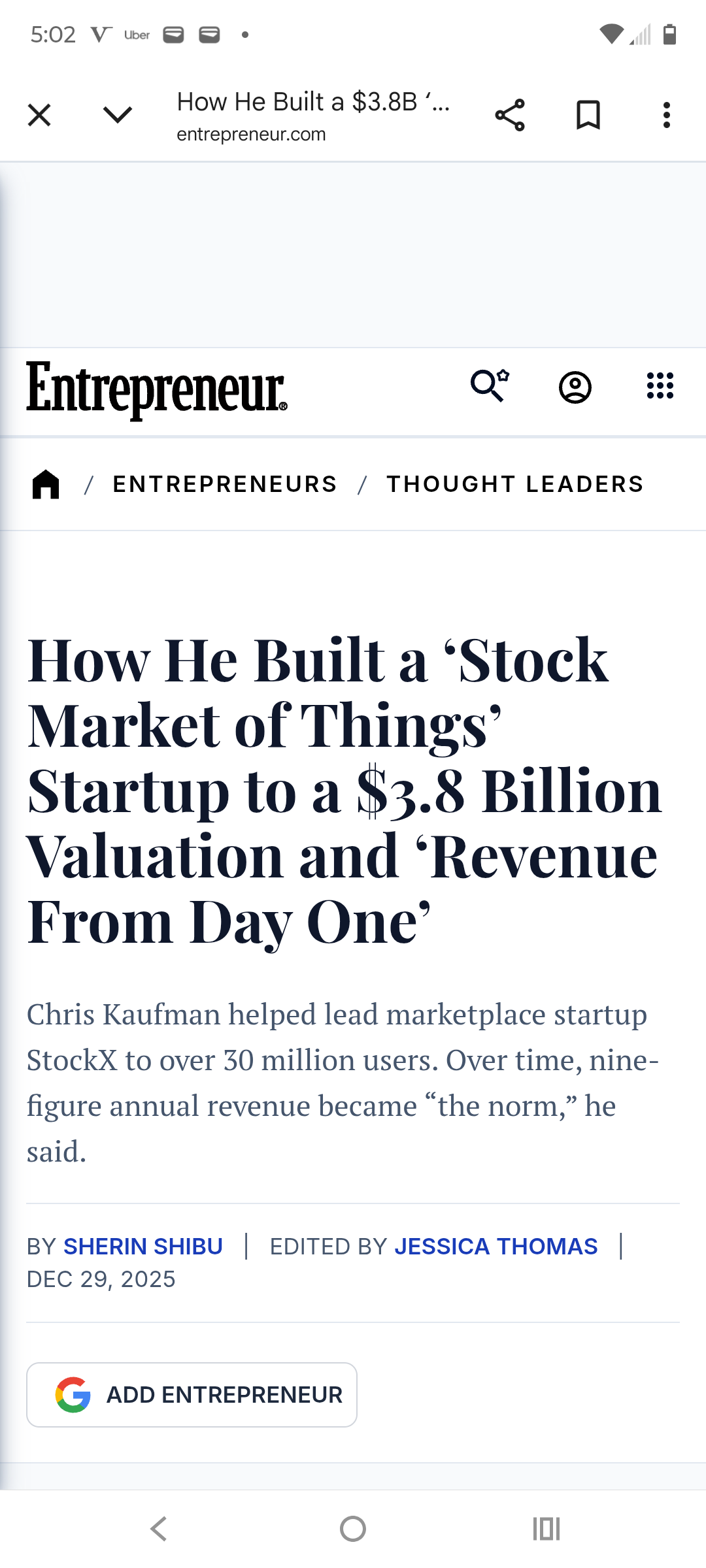Image resolution: width=706 pixels, height=1568 pixels.
Task: Tap the share icon in the toolbar
Action: tap(510, 116)
